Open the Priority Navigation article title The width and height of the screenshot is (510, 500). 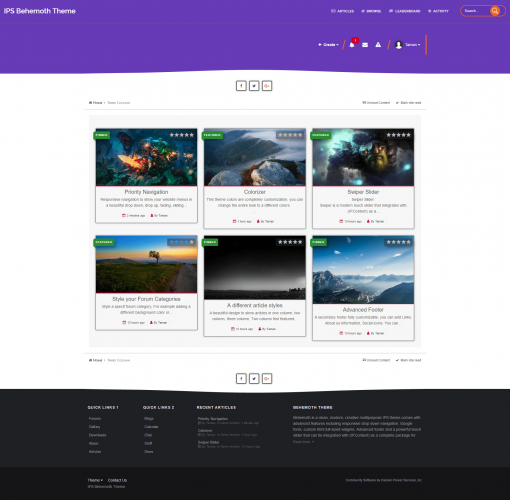146,192
